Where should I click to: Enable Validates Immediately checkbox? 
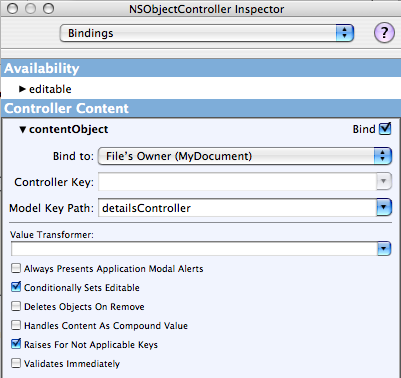click(x=16, y=363)
